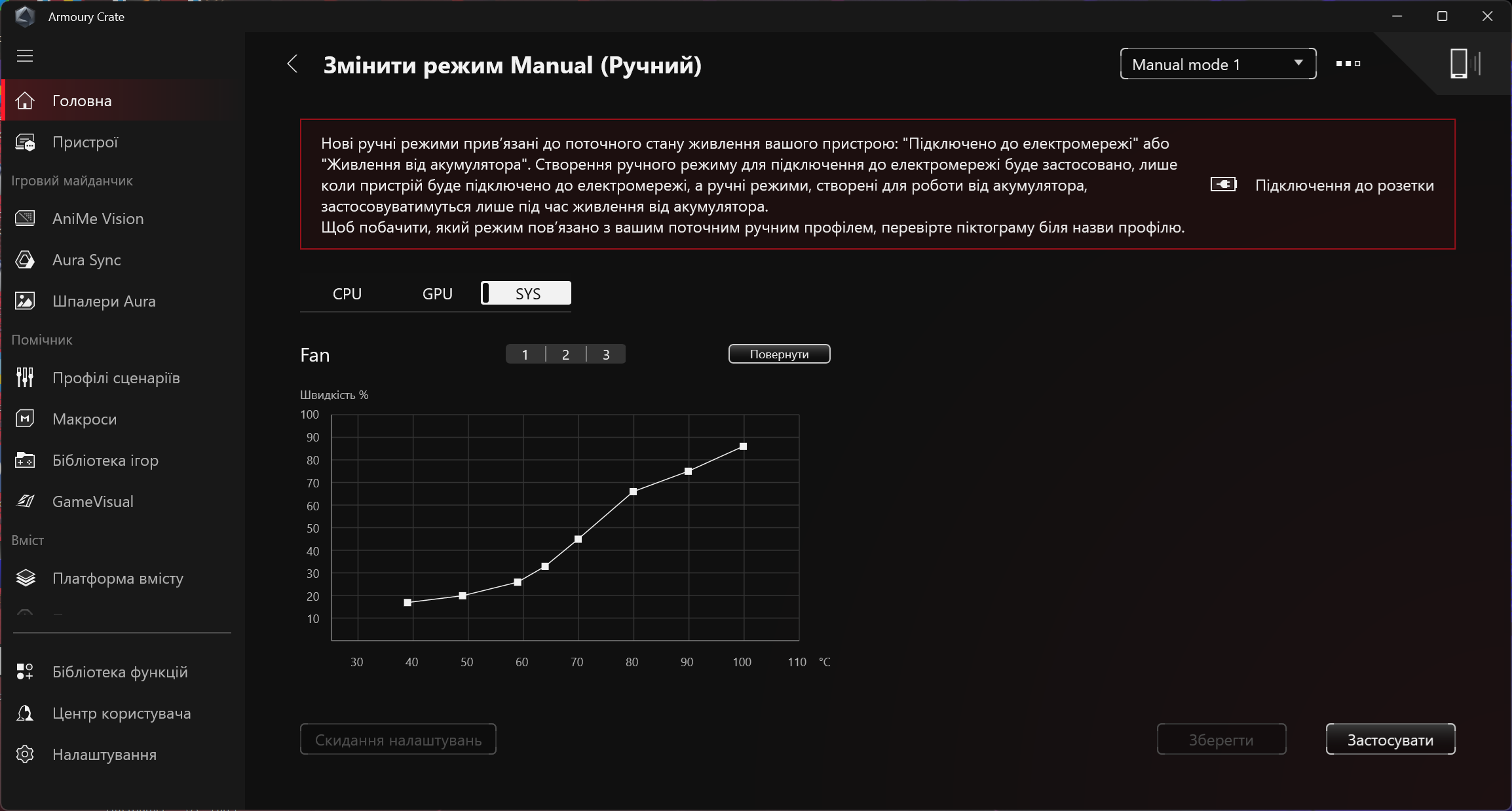Screen dimensions: 1512x811
Task: Expand the Manual mode 1 dropdown
Action: tap(1218, 64)
